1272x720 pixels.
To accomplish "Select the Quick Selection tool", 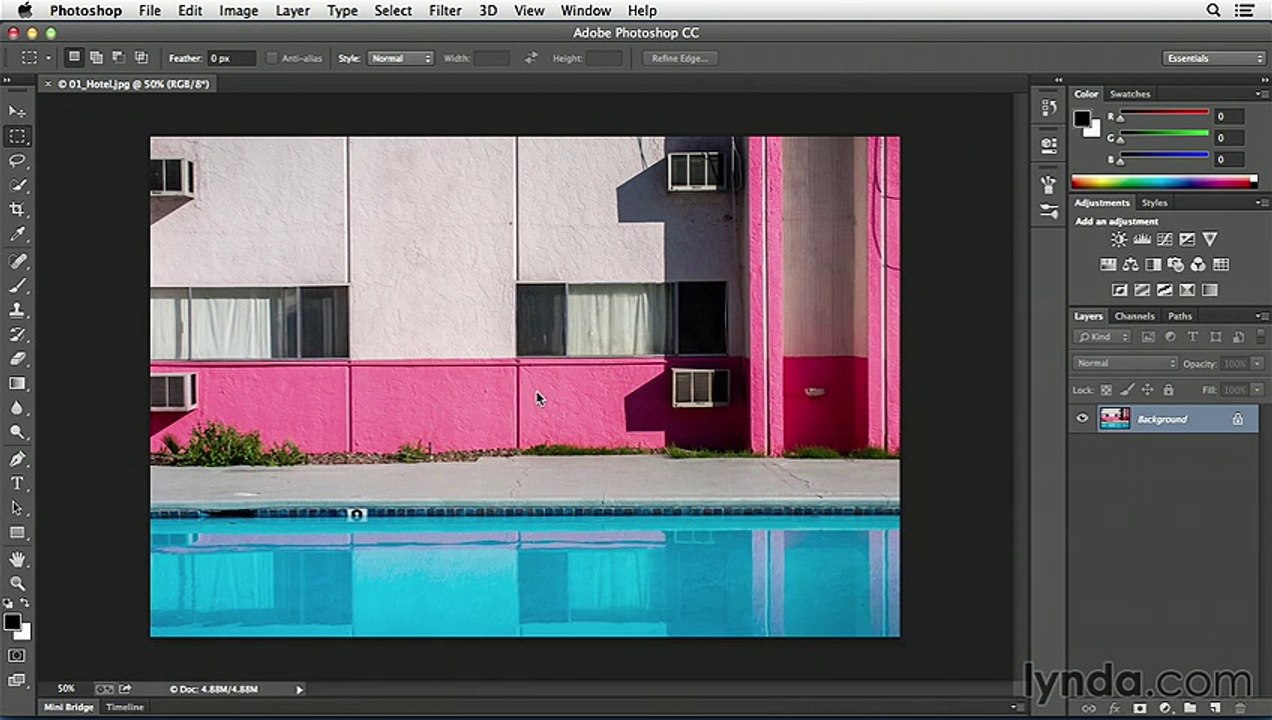I will point(17,186).
